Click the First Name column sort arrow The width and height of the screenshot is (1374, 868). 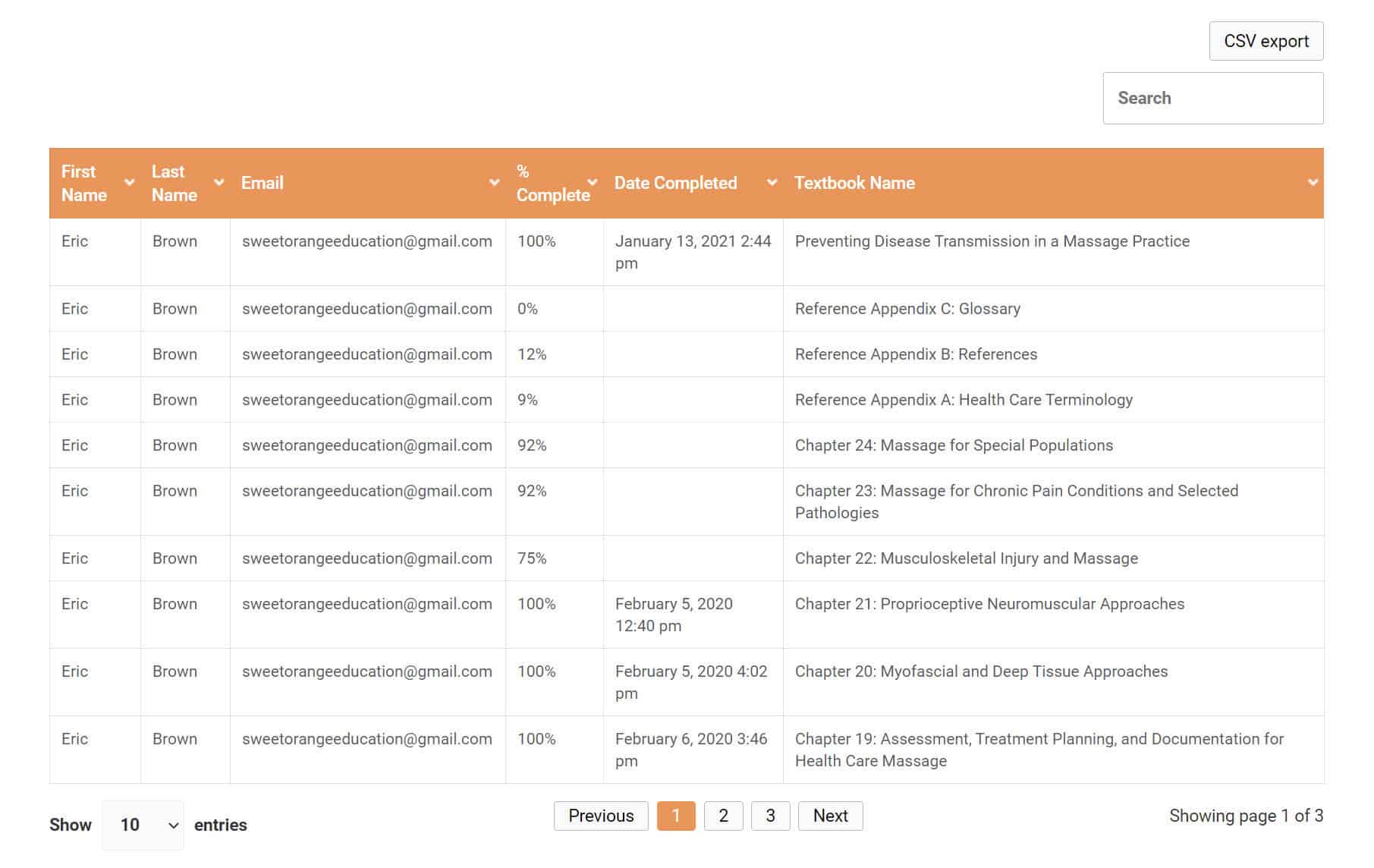pyautogui.click(x=129, y=183)
